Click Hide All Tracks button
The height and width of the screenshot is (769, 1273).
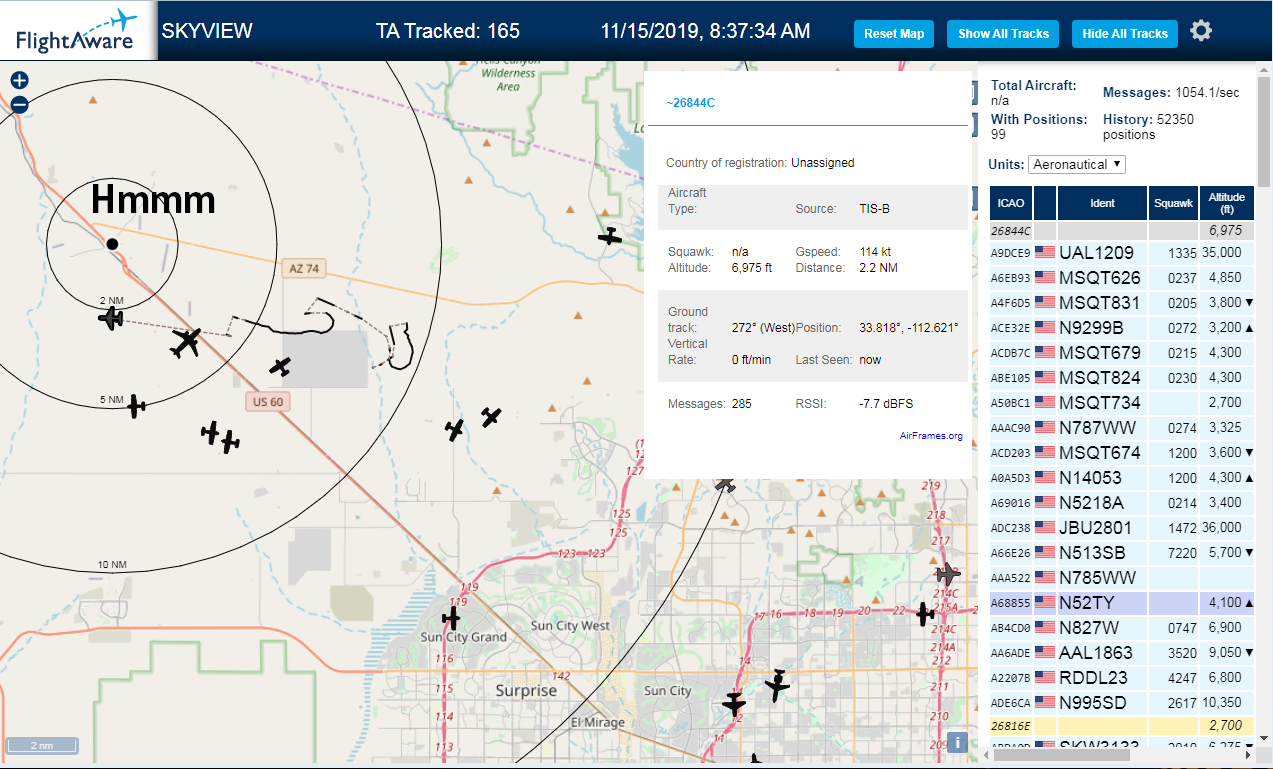click(x=1125, y=34)
